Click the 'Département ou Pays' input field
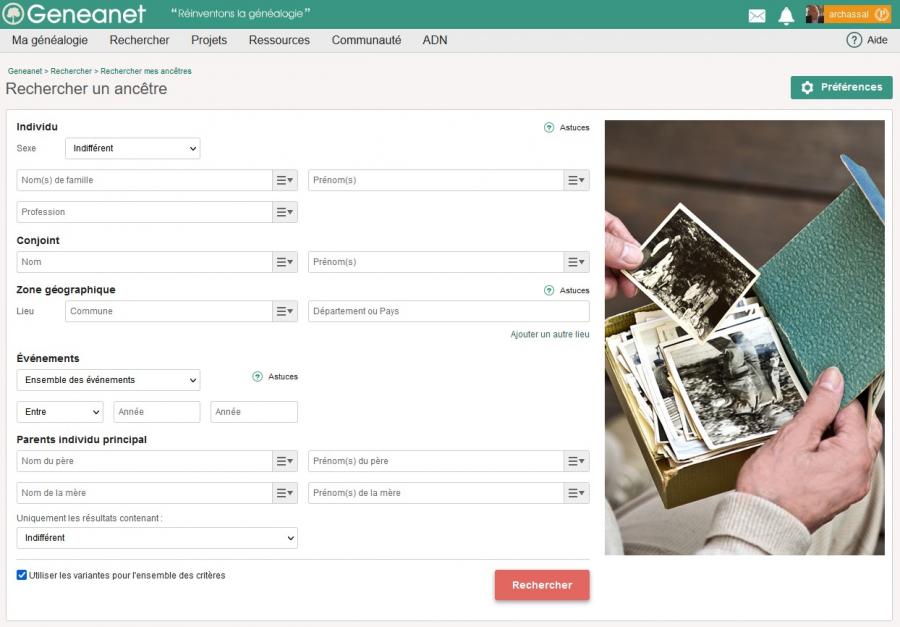900x627 pixels. pyautogui.click(x=449, y=311)
